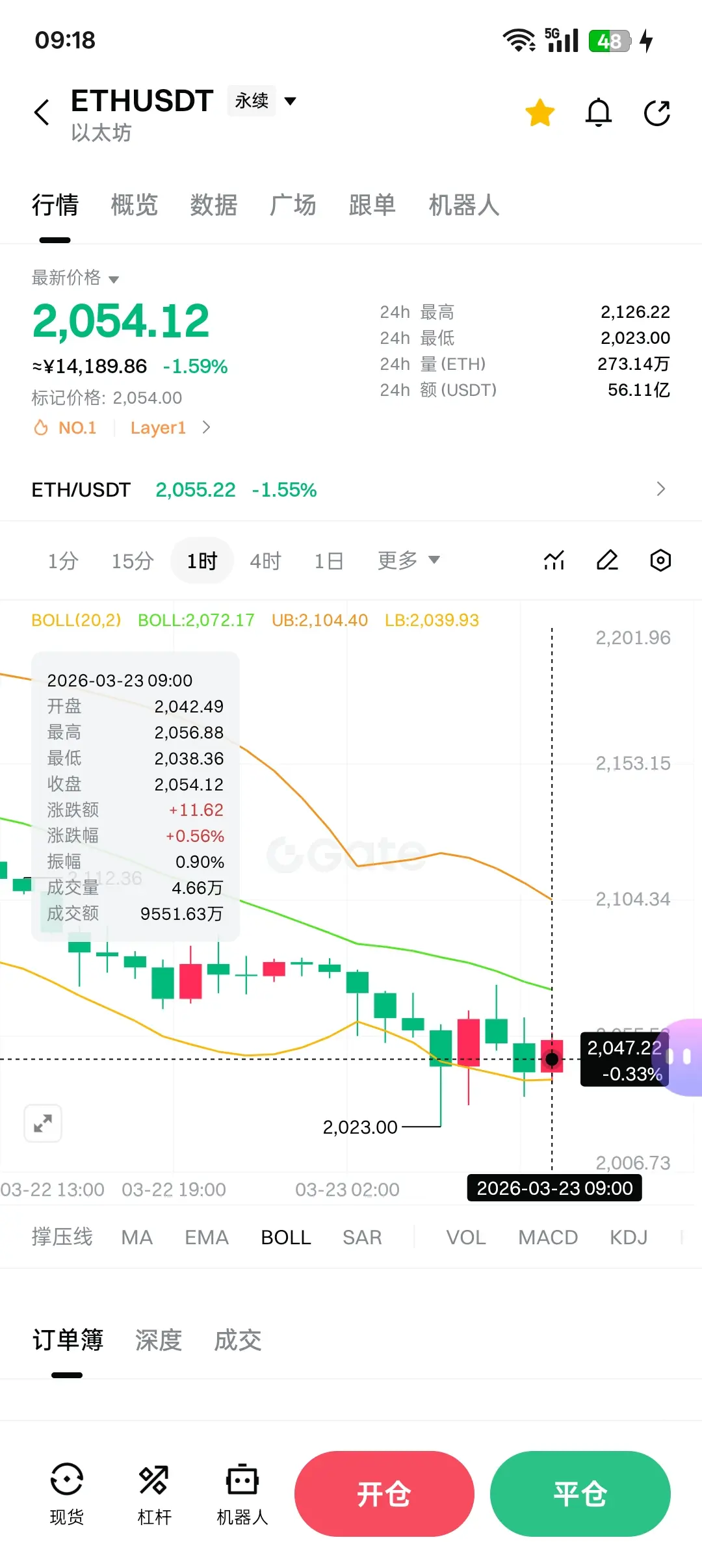Open the 杠杆 margin trading icon

154,1494
